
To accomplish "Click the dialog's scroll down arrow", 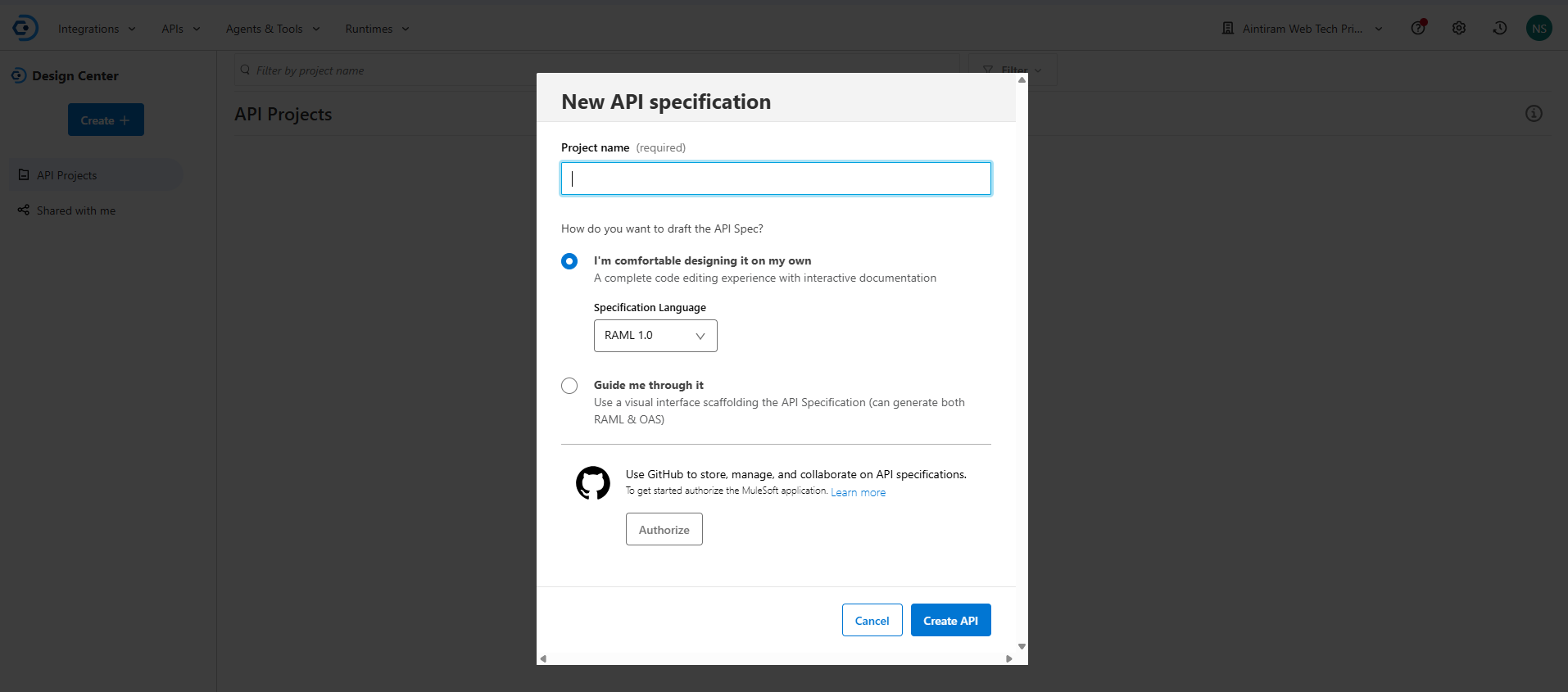I will point(1022,647).
